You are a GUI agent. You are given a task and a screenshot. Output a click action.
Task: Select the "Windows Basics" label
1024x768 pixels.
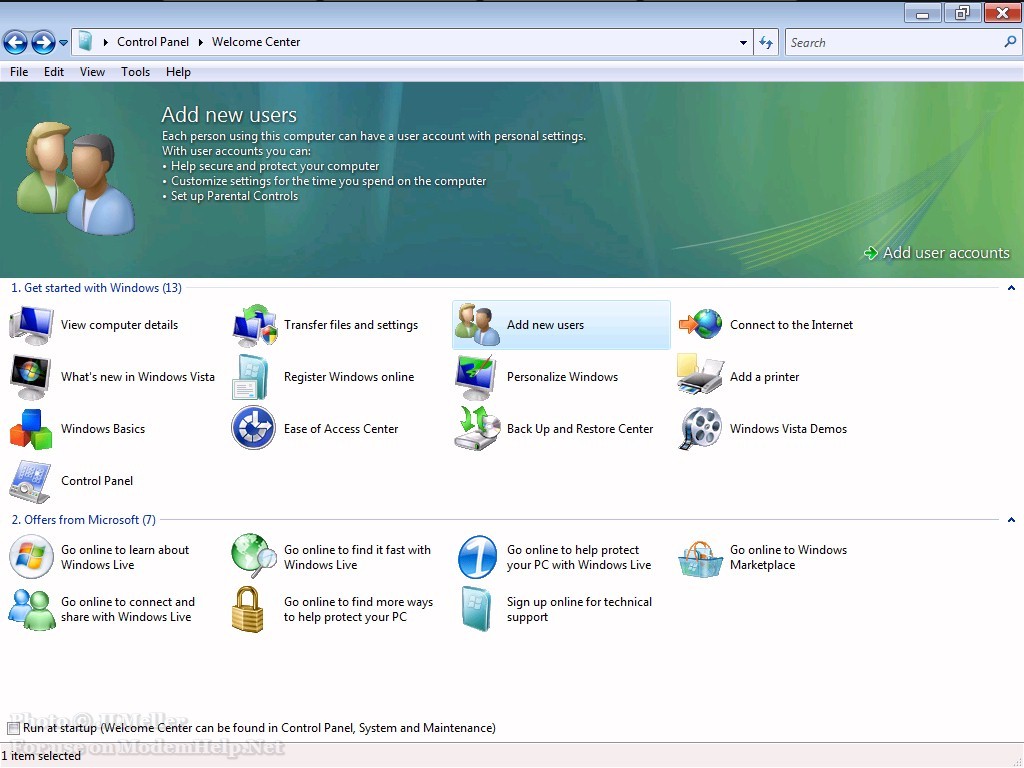pyautogui.click(x=103, y=429)
